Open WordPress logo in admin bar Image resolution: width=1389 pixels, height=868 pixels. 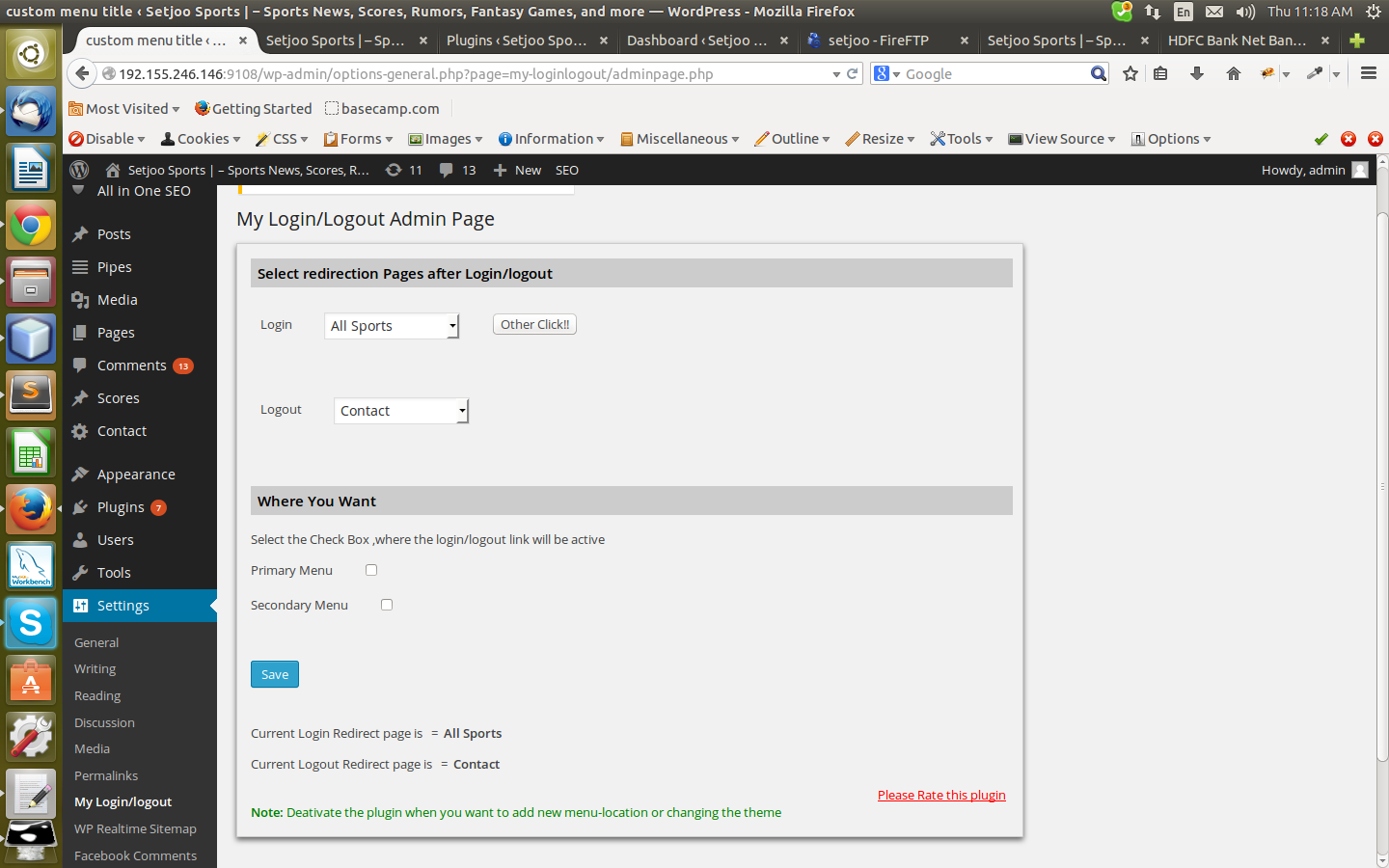coord(79,170)
